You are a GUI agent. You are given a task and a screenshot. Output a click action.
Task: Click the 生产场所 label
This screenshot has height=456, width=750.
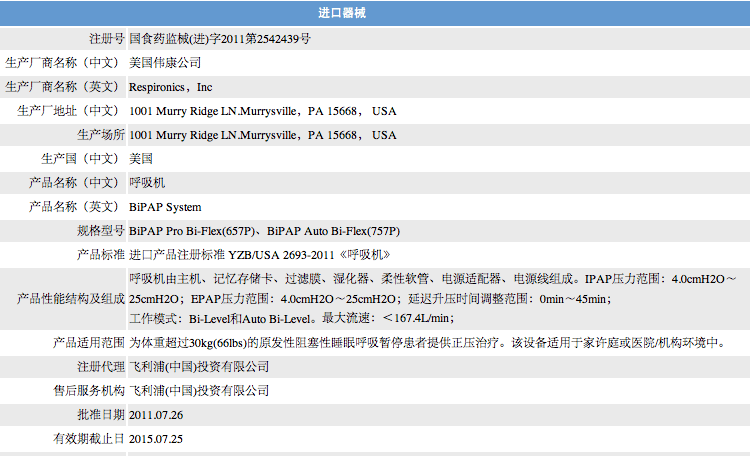(x=101, y=134)
